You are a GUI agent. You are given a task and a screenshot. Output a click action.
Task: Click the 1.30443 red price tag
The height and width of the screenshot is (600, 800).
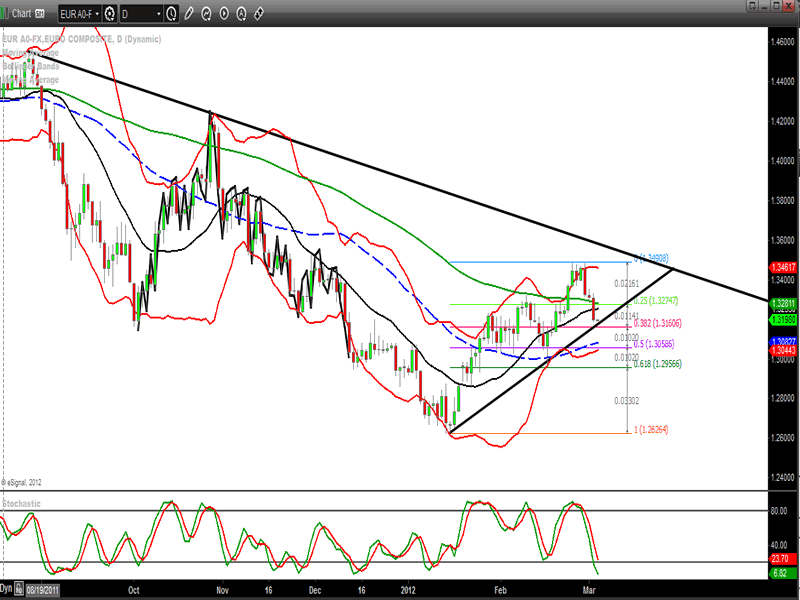coord(783,350)
